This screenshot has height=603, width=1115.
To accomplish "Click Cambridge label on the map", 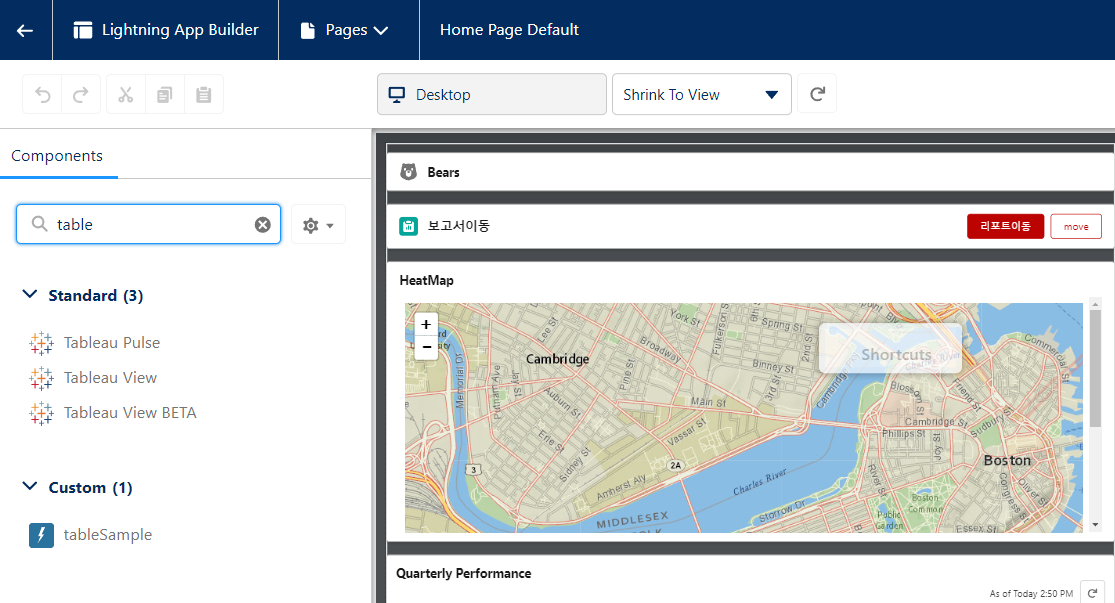I will 558,359.
